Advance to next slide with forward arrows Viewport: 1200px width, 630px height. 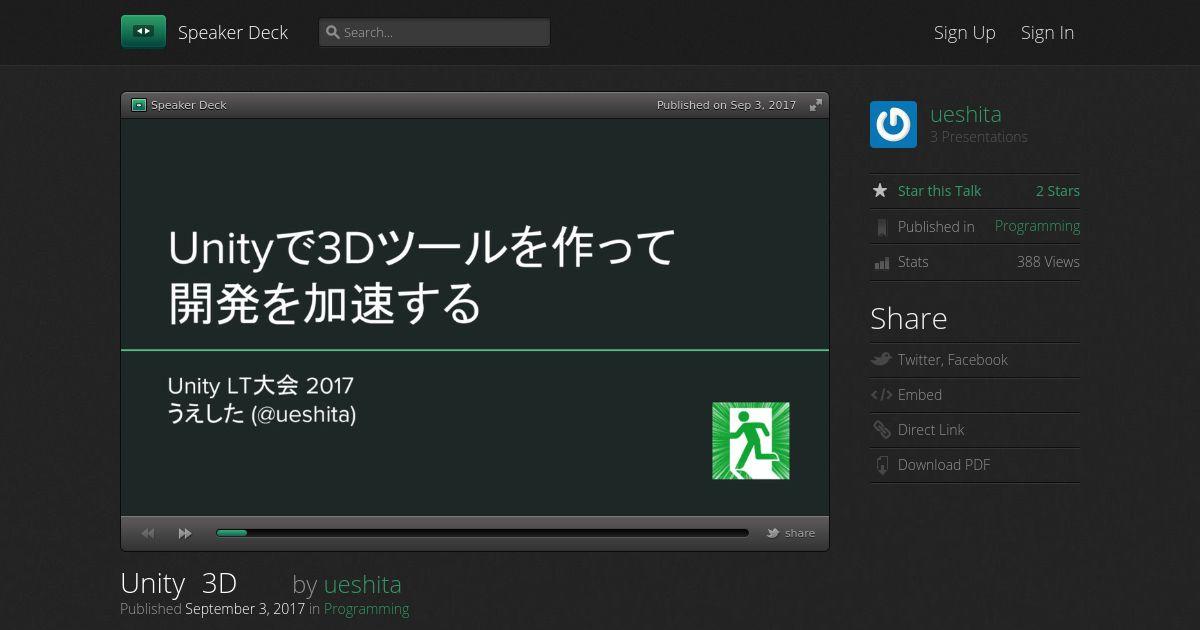[185, 534]
